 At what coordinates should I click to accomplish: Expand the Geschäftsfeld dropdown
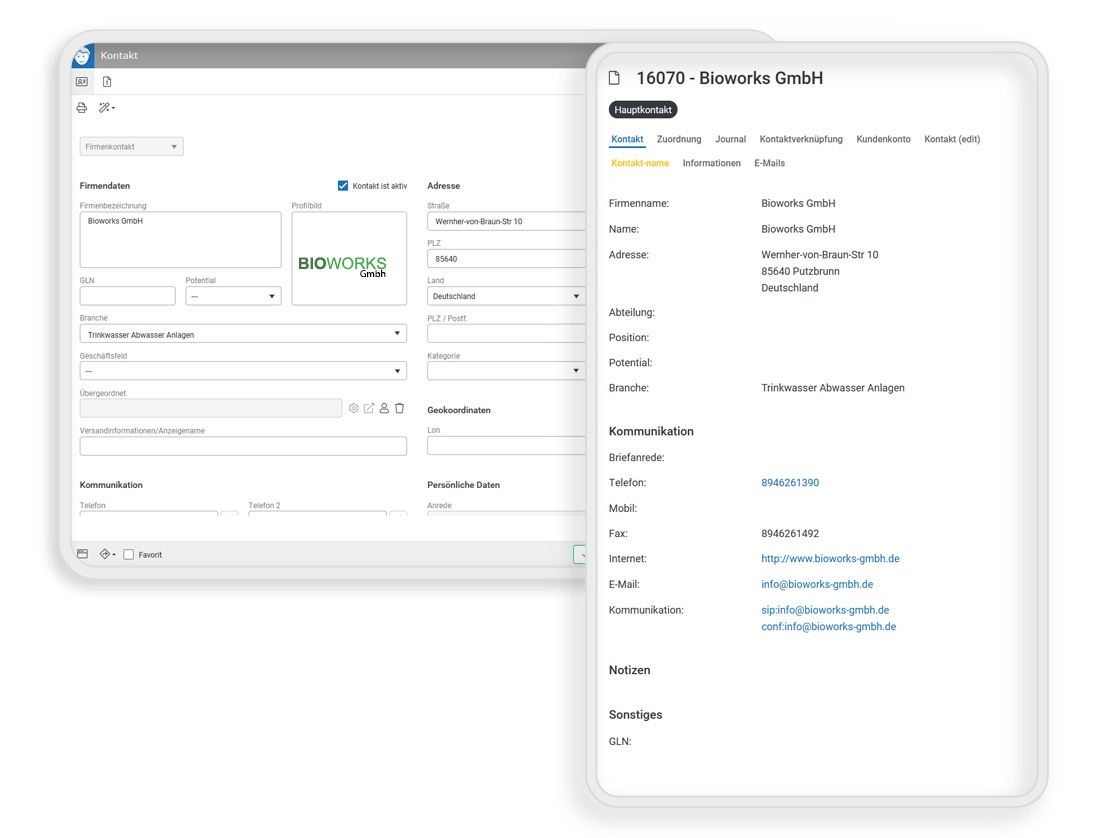pyautogui.click(x=243, y=370)
